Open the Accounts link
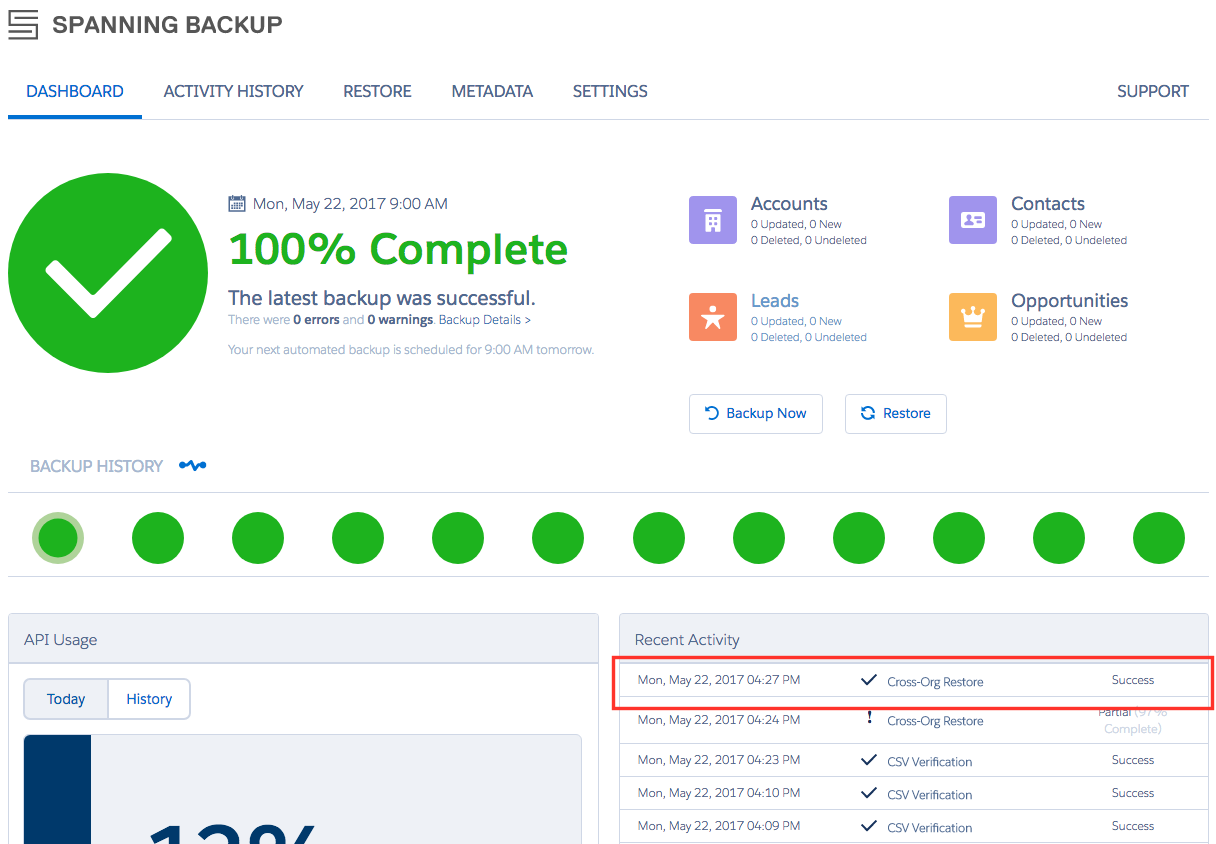The image size is (1216, 844). click(x=789, y=204)
